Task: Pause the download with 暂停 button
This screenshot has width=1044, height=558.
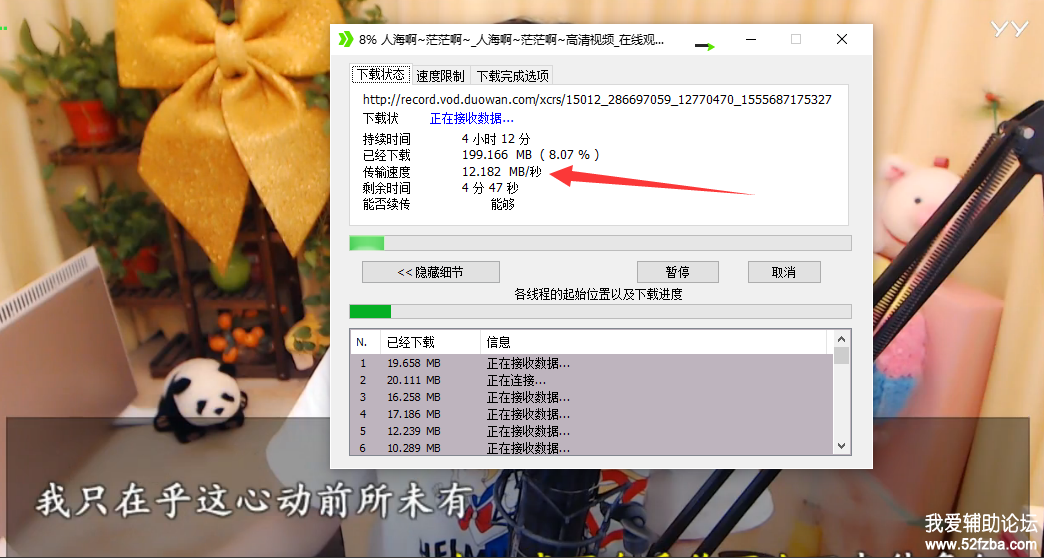Action: (x=678, y=272)
